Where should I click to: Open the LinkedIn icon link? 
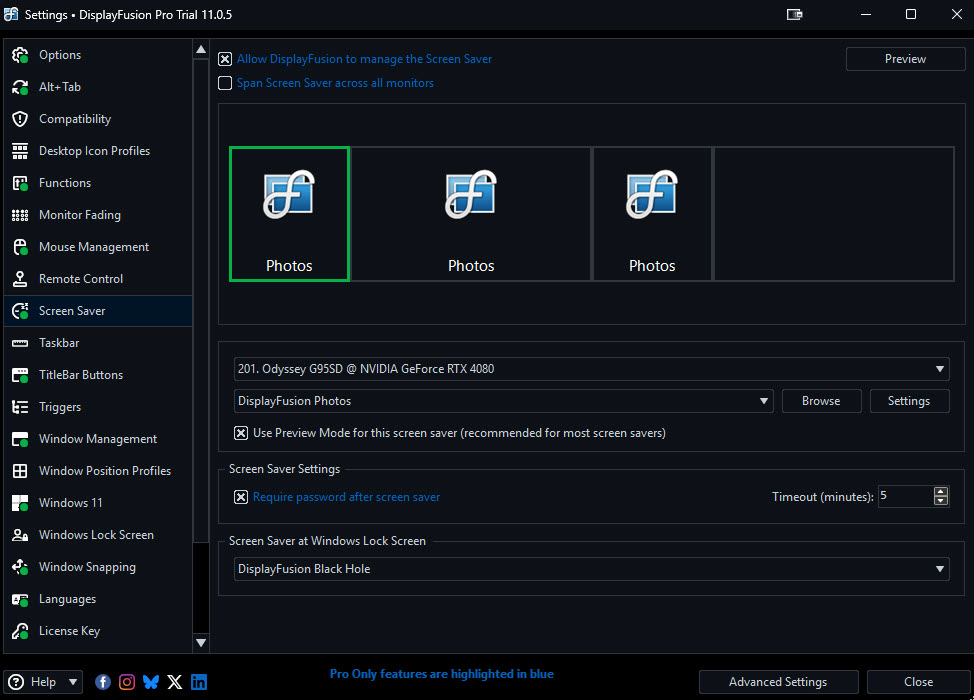point(199,682)
